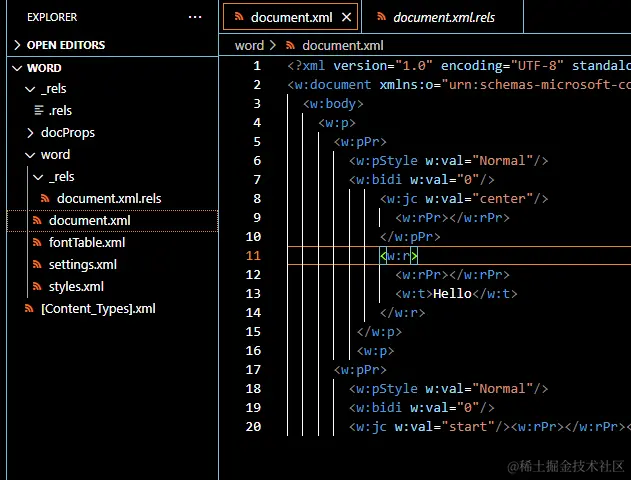
Task: Click the XML icon beside settings.xml
Action: [37, 265]
